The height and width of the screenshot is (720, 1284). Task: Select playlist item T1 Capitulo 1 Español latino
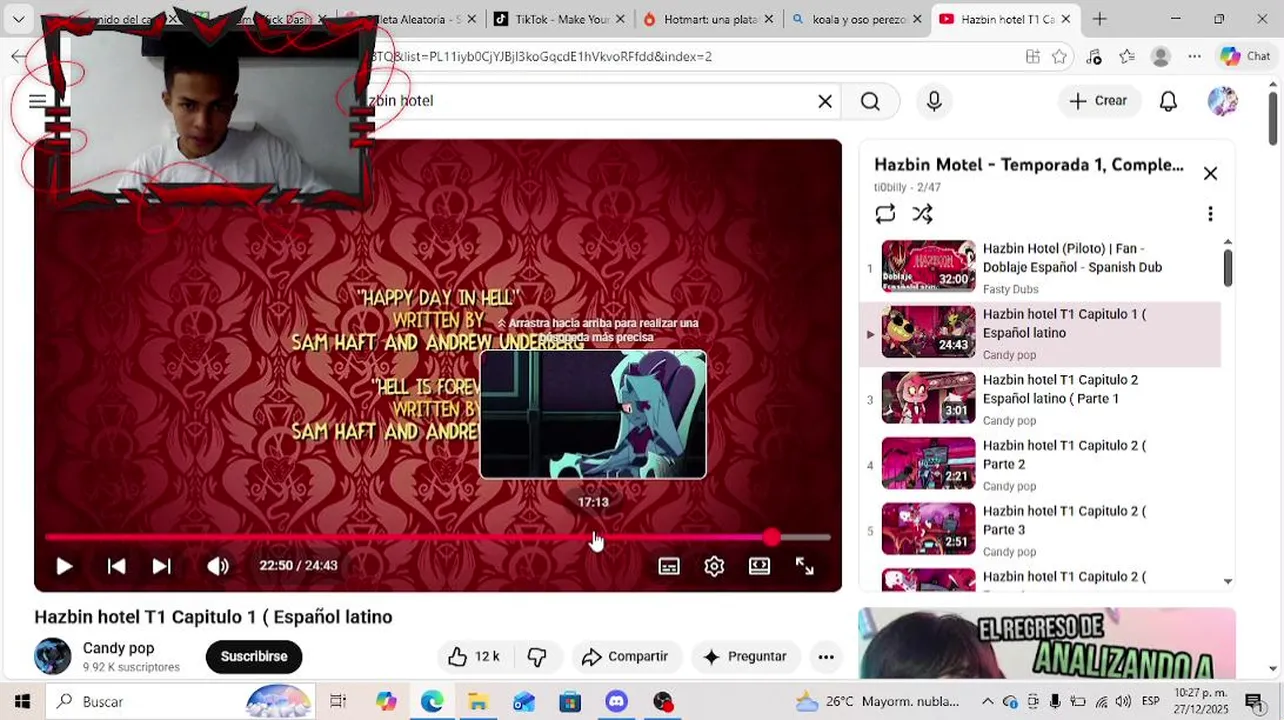point(1041,334)
